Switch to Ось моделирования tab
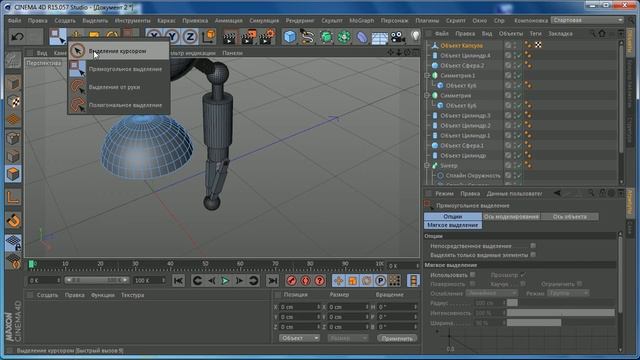640x360 pixels. 511,216
